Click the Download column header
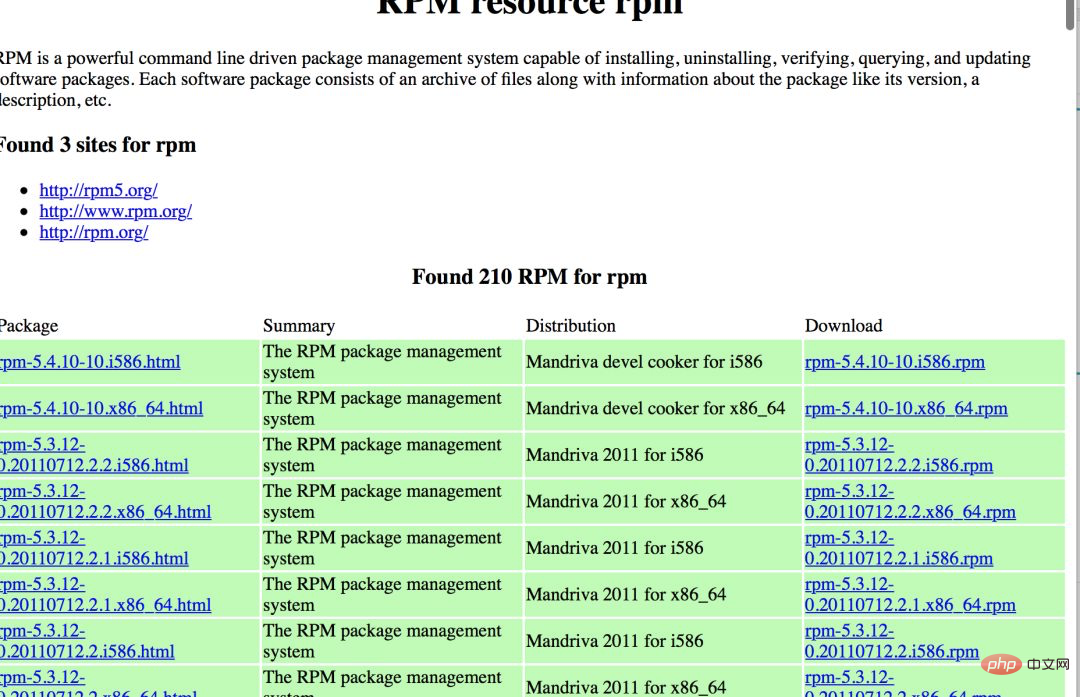 (x=844, y=326)
